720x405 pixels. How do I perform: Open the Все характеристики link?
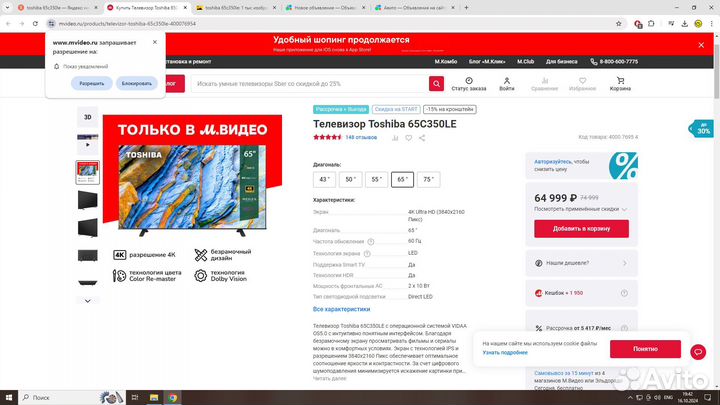(x=341, y=309)
